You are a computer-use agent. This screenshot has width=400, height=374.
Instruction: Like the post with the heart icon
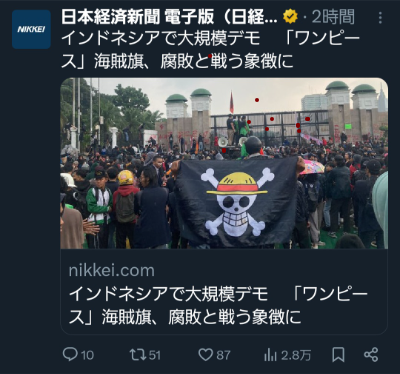[206, 355]
